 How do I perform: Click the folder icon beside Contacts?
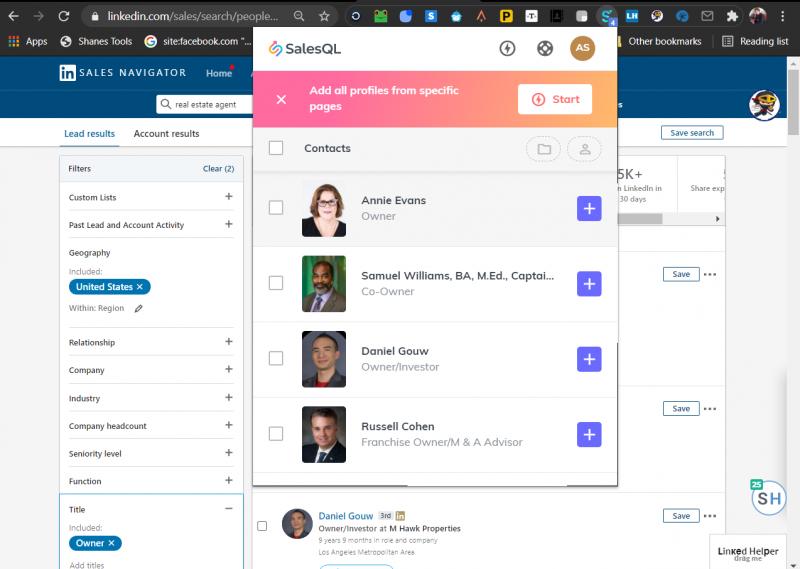(543, 149)
